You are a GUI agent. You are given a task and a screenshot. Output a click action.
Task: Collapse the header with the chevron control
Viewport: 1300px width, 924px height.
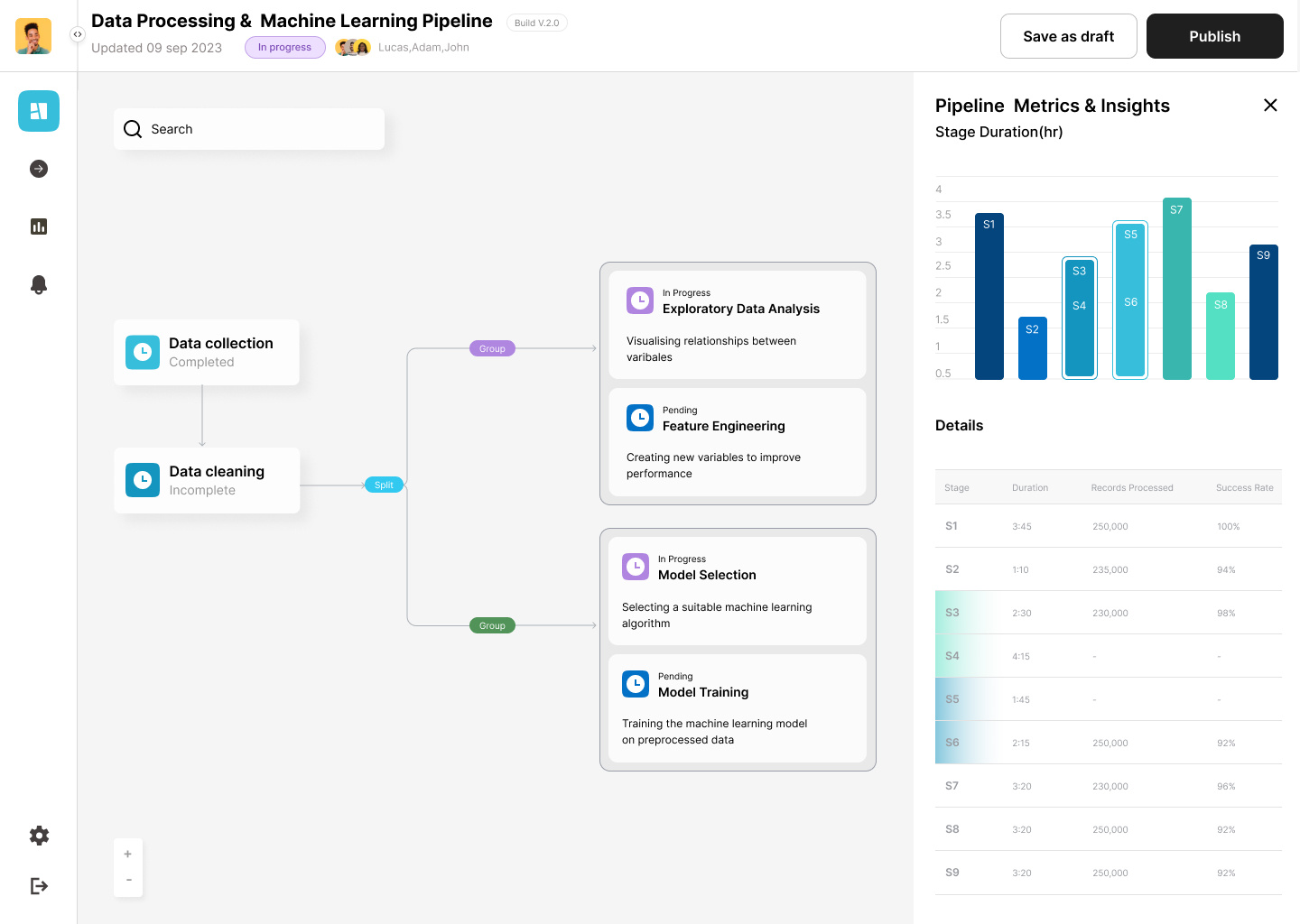coord(78,33)
